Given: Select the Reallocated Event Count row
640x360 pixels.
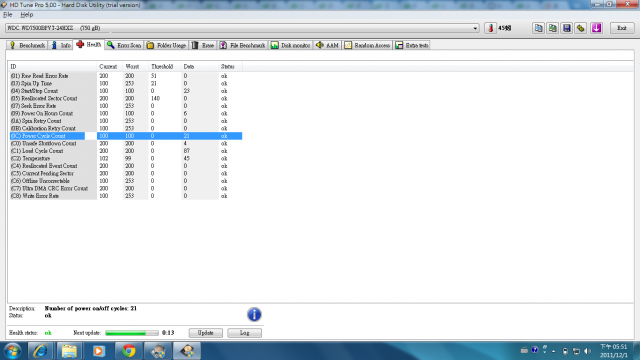Looking at the screenshot, I should click(x=126, y=166).
